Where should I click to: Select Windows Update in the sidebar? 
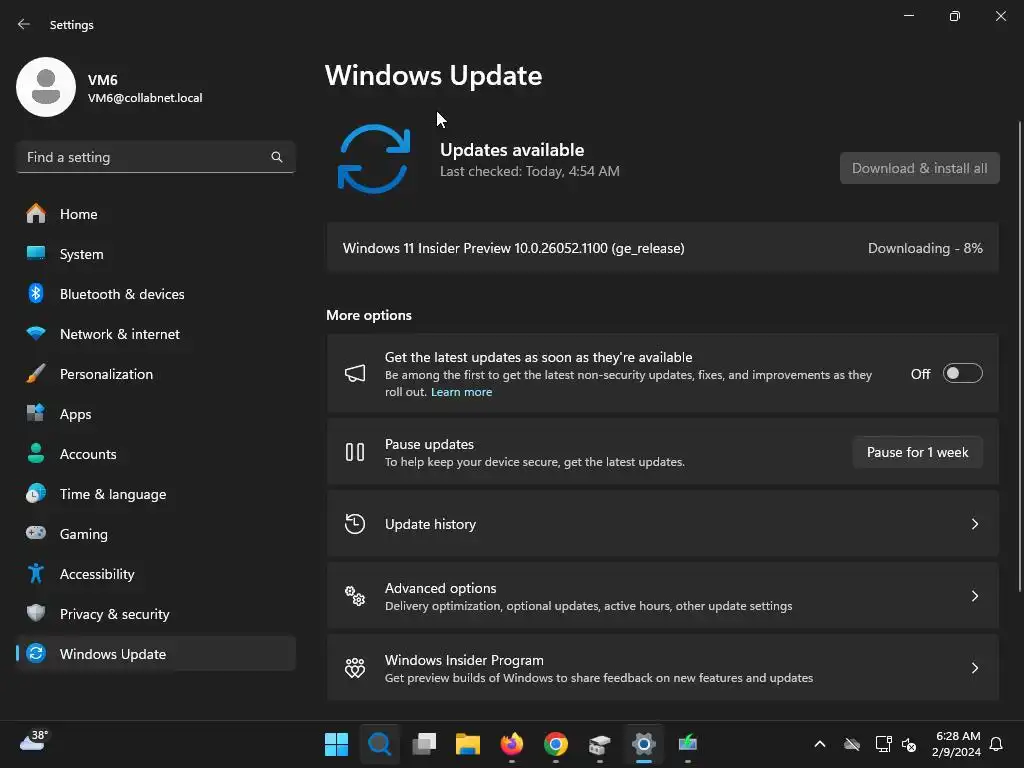tap(156, 653)
